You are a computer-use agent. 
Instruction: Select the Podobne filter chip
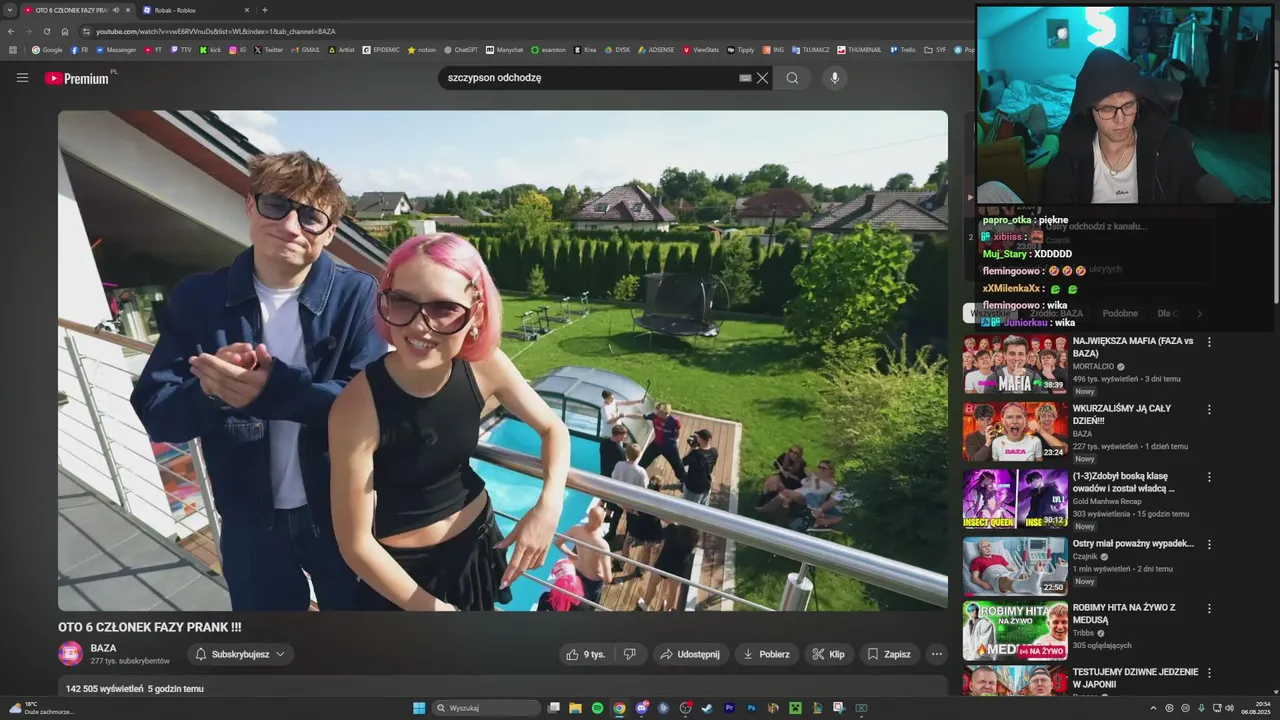pos(1120,314)
